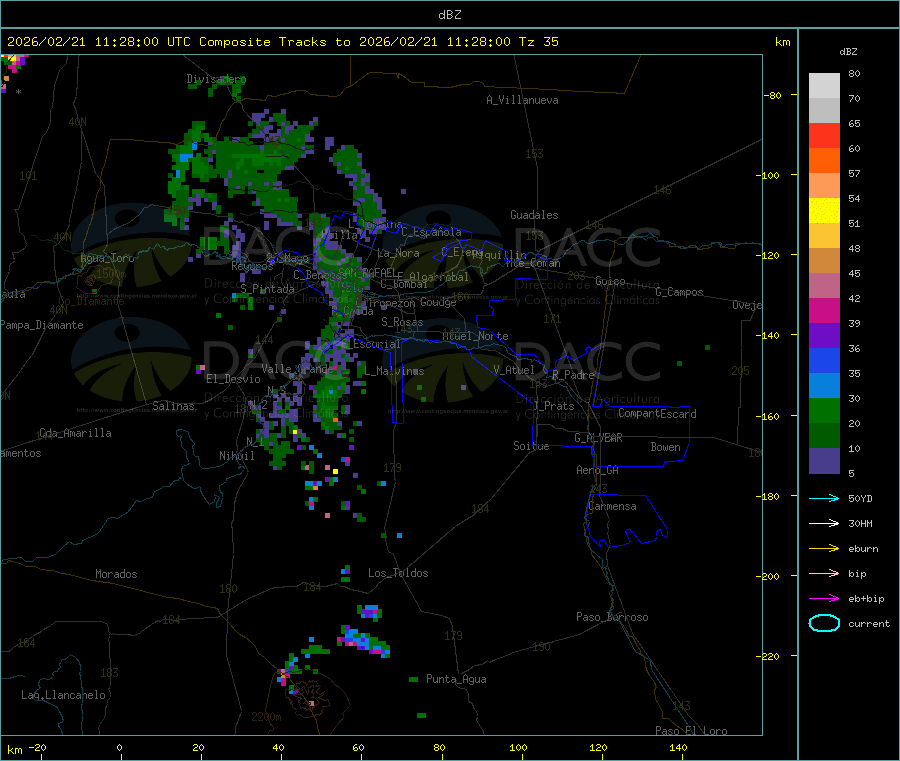Click the L_Malvinas map label
Viewport: 900px width, 761px height.
[x=394, y=371]
